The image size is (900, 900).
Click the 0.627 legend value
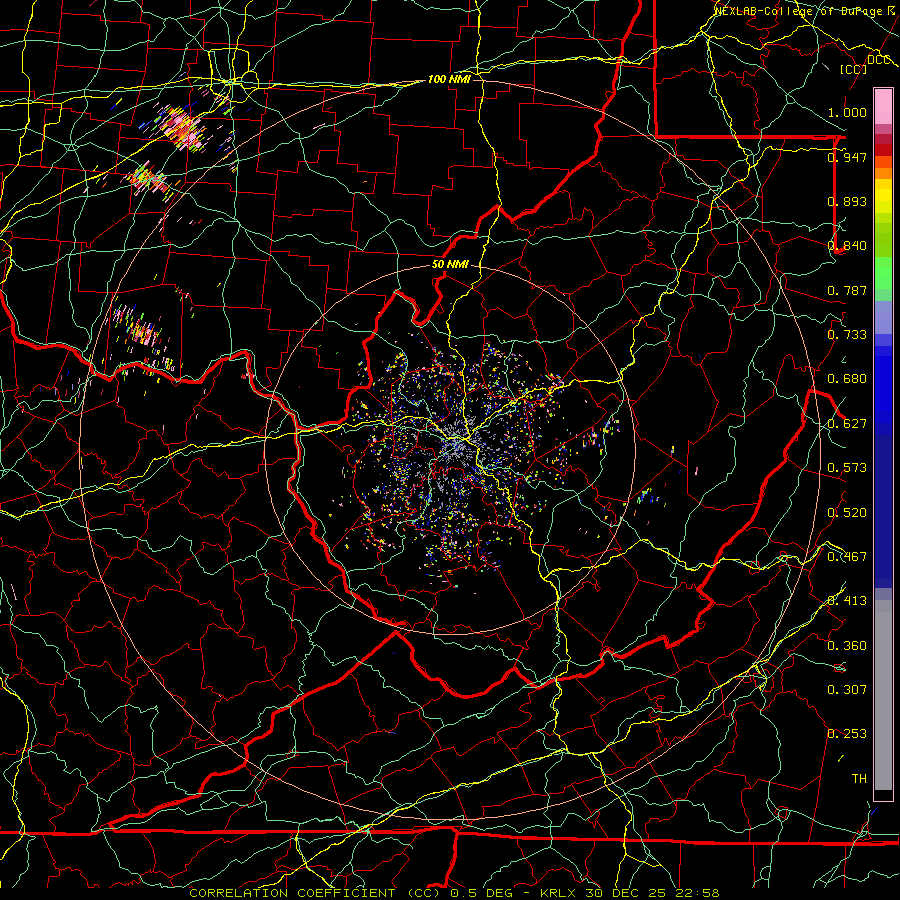pos(847,424)
